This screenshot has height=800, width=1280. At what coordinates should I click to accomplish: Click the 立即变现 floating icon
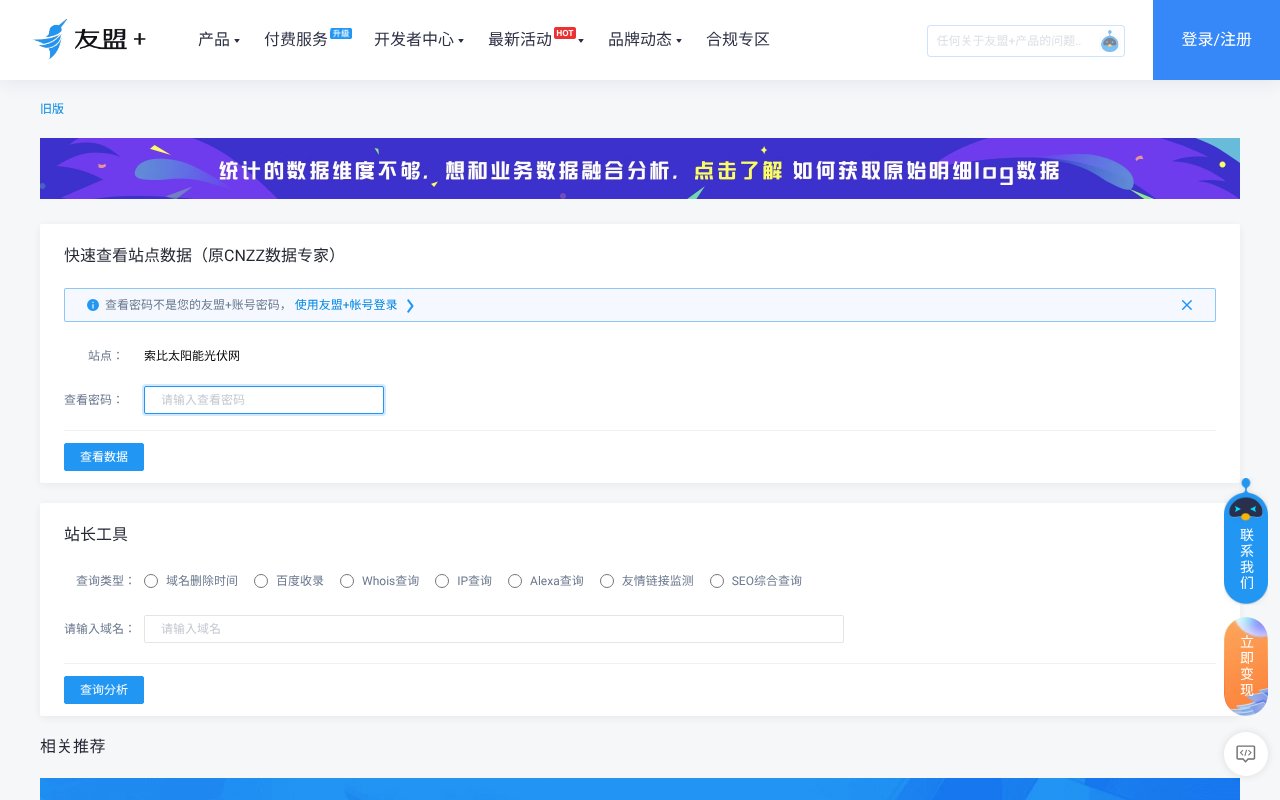(x=1246, y=665)
